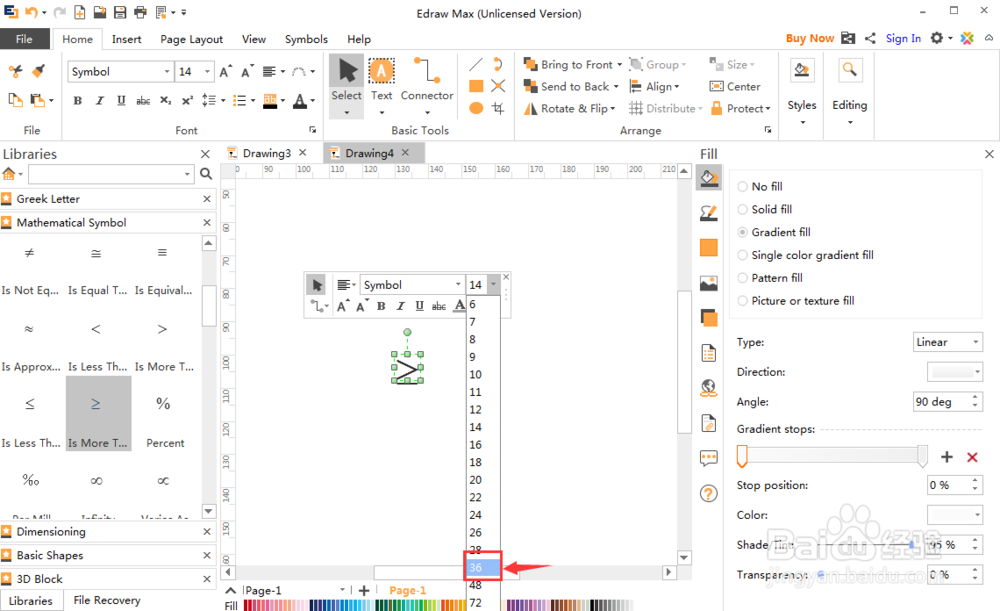
Task: Click the Buy Now link
Action: point(809,38)
